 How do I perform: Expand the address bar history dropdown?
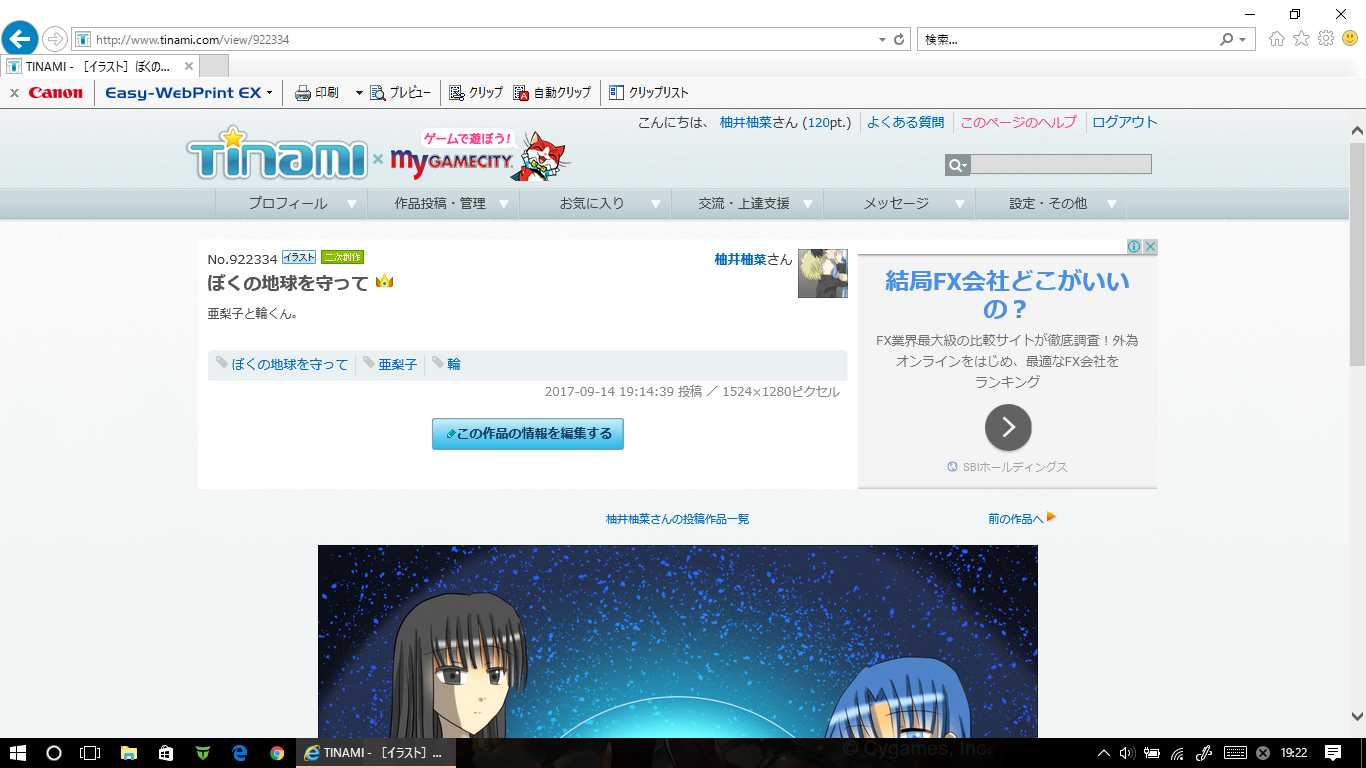pos(882,40)
